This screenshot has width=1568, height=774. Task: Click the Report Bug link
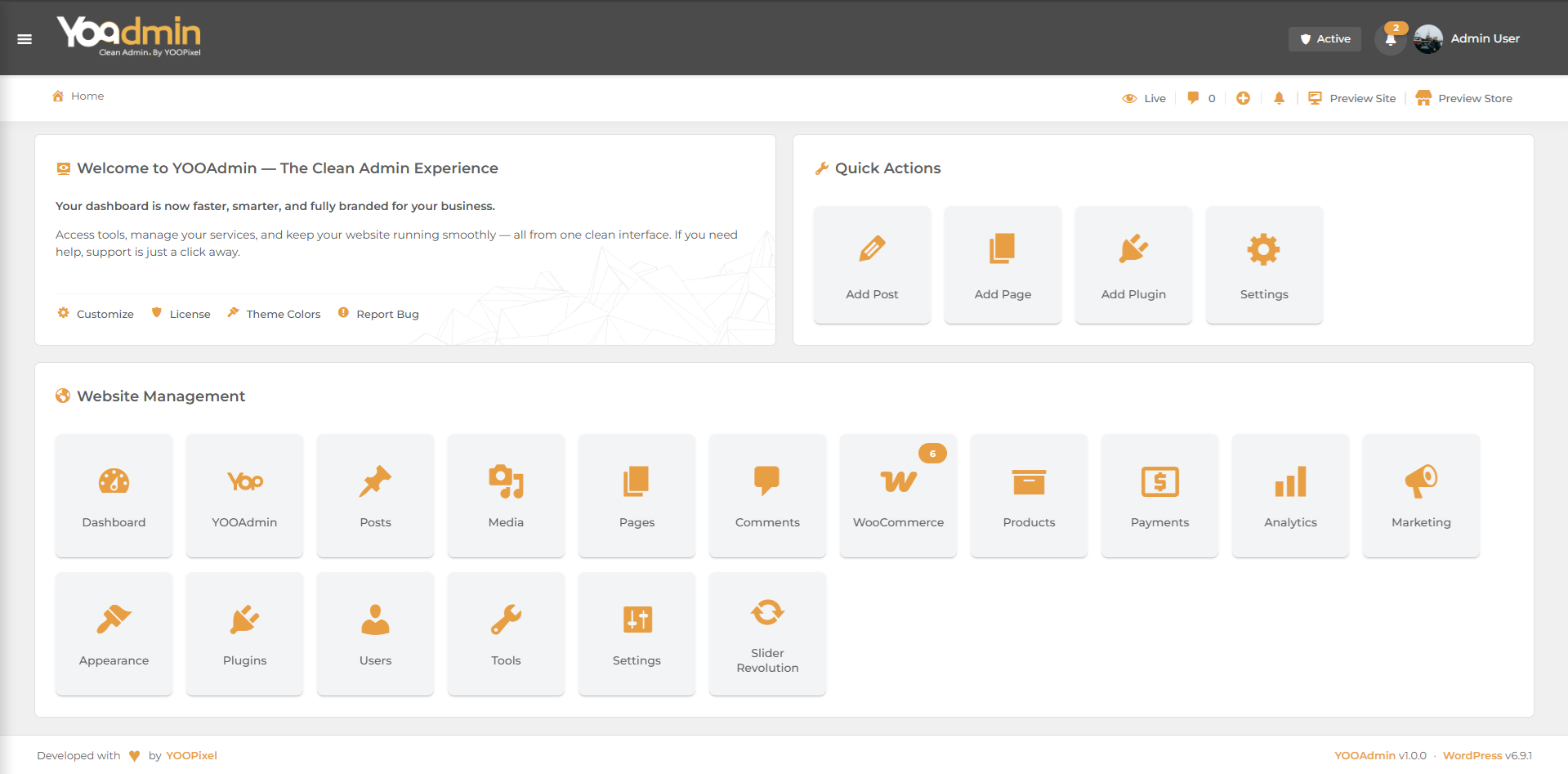378,314
